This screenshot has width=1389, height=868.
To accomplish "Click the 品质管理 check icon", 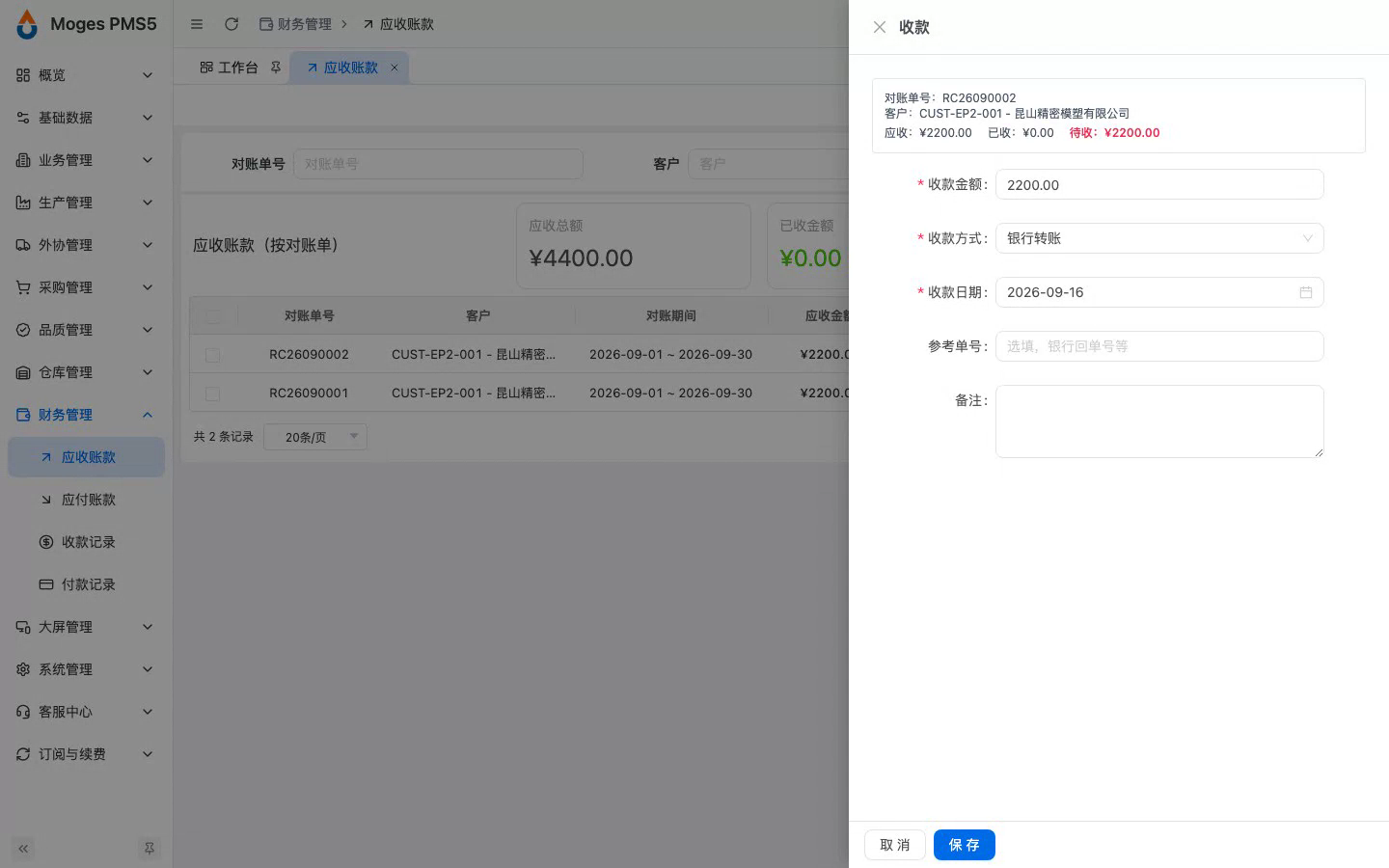I will pyautogui.click(x=23, y=330).
